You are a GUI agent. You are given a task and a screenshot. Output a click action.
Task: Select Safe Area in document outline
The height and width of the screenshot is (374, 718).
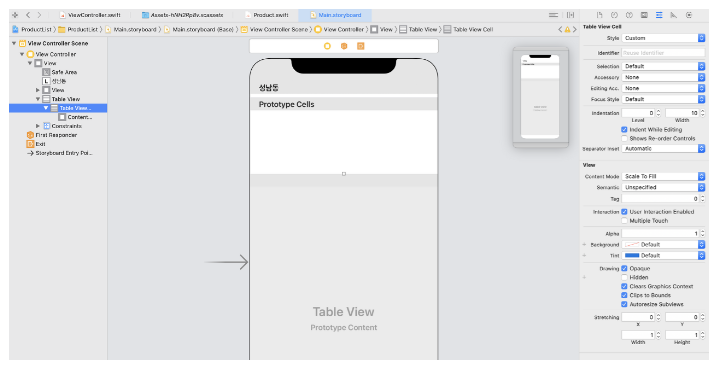pos(60,72)
